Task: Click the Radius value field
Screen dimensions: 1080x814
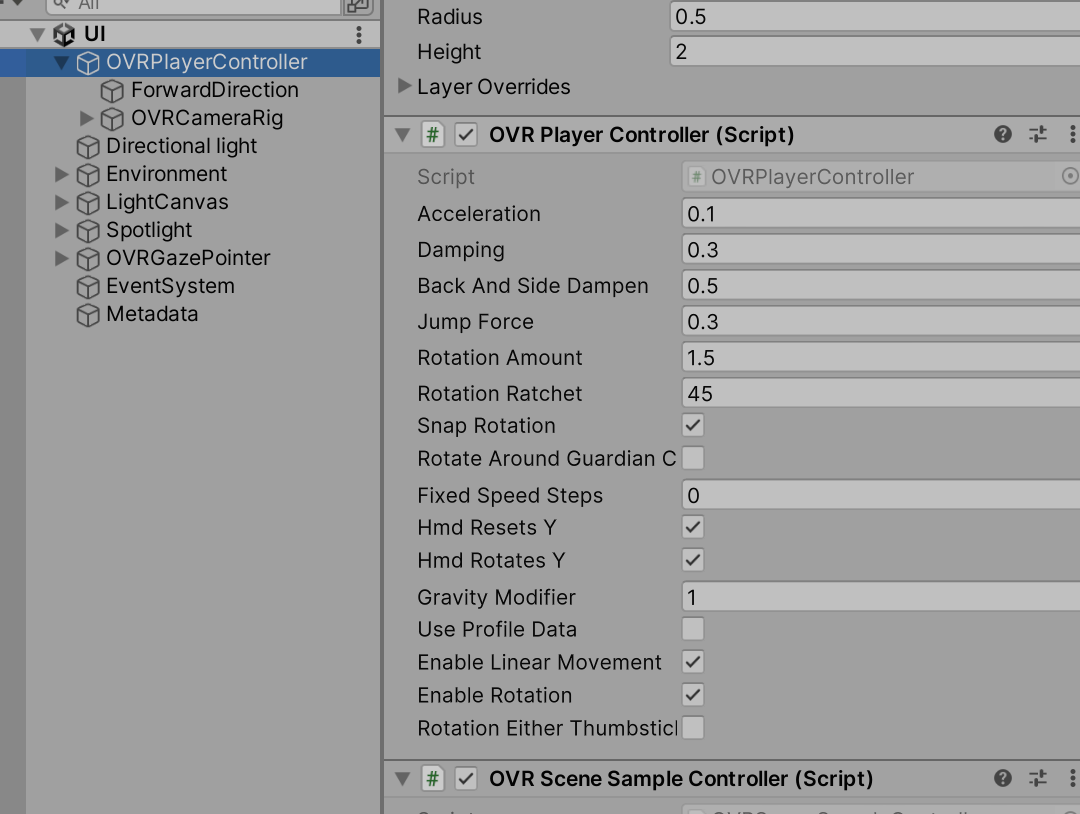Action: 875,17
